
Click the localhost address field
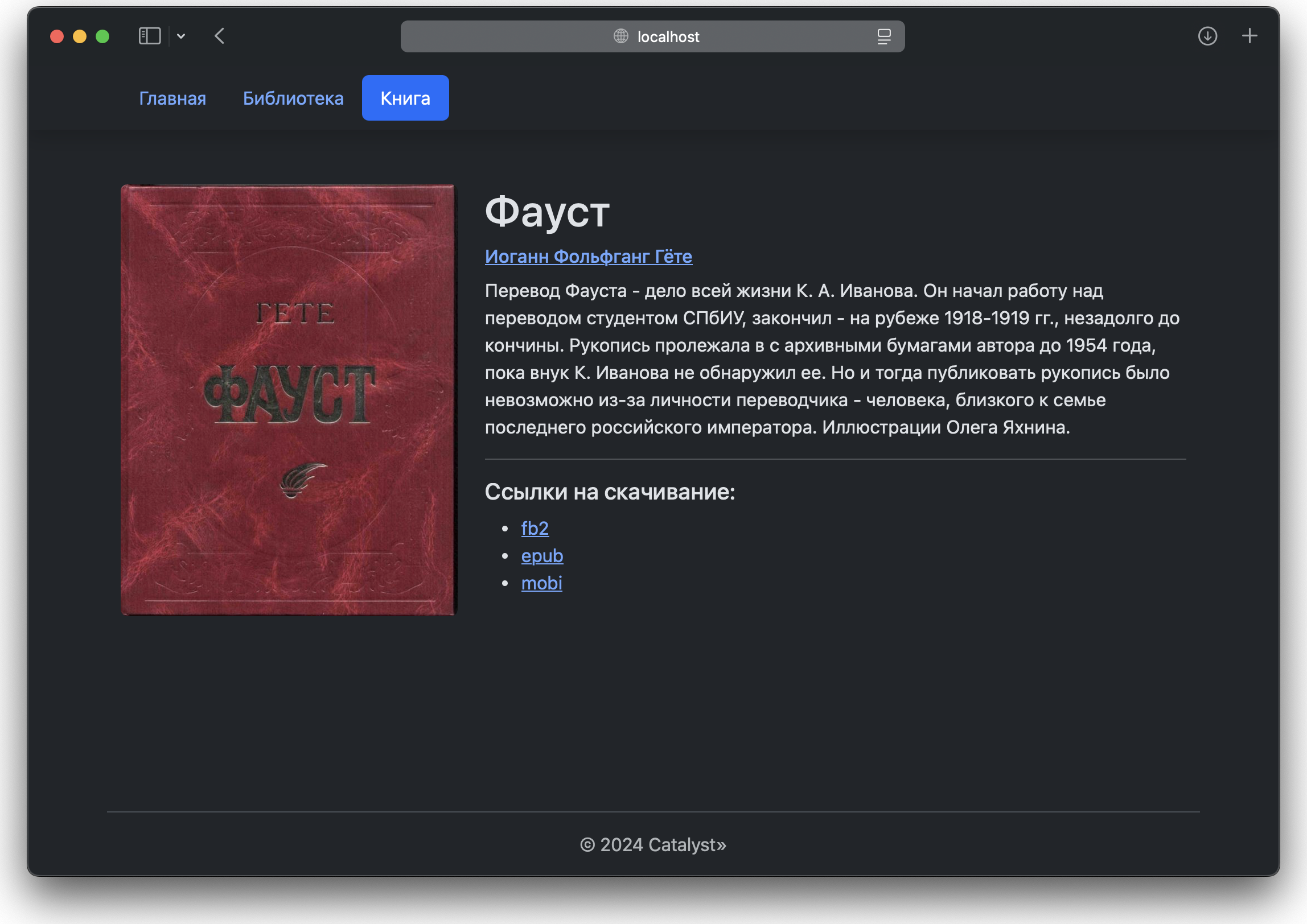668,37
